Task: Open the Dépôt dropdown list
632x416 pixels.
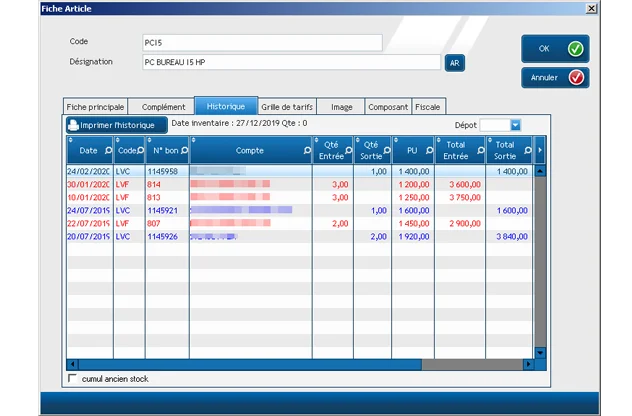Action: click(516, 125)
